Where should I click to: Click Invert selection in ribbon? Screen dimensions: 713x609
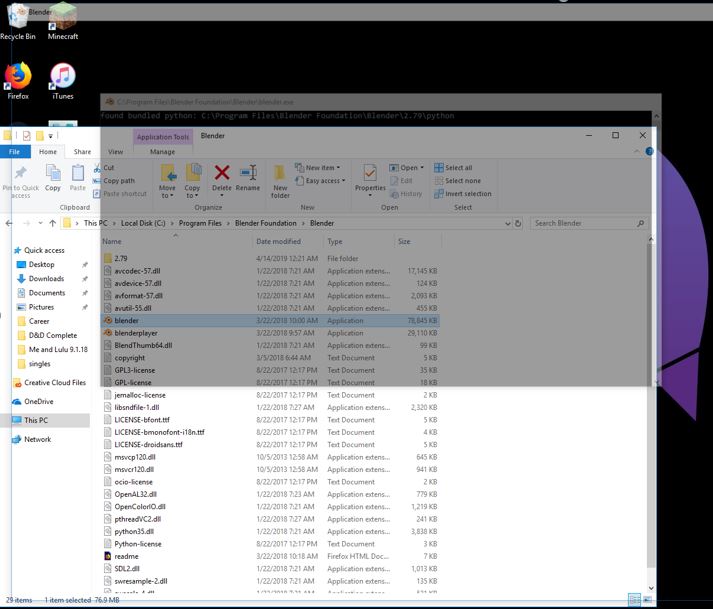pos(463,194)
